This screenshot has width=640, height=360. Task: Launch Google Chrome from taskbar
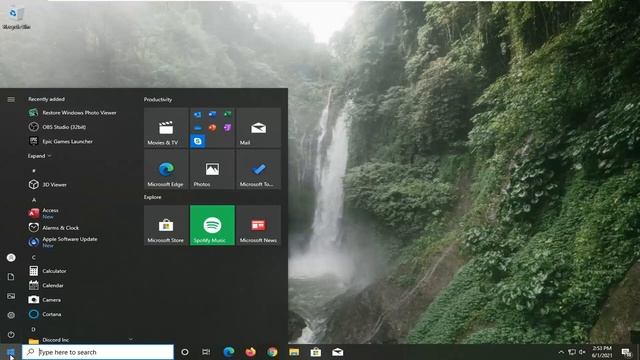272,352
